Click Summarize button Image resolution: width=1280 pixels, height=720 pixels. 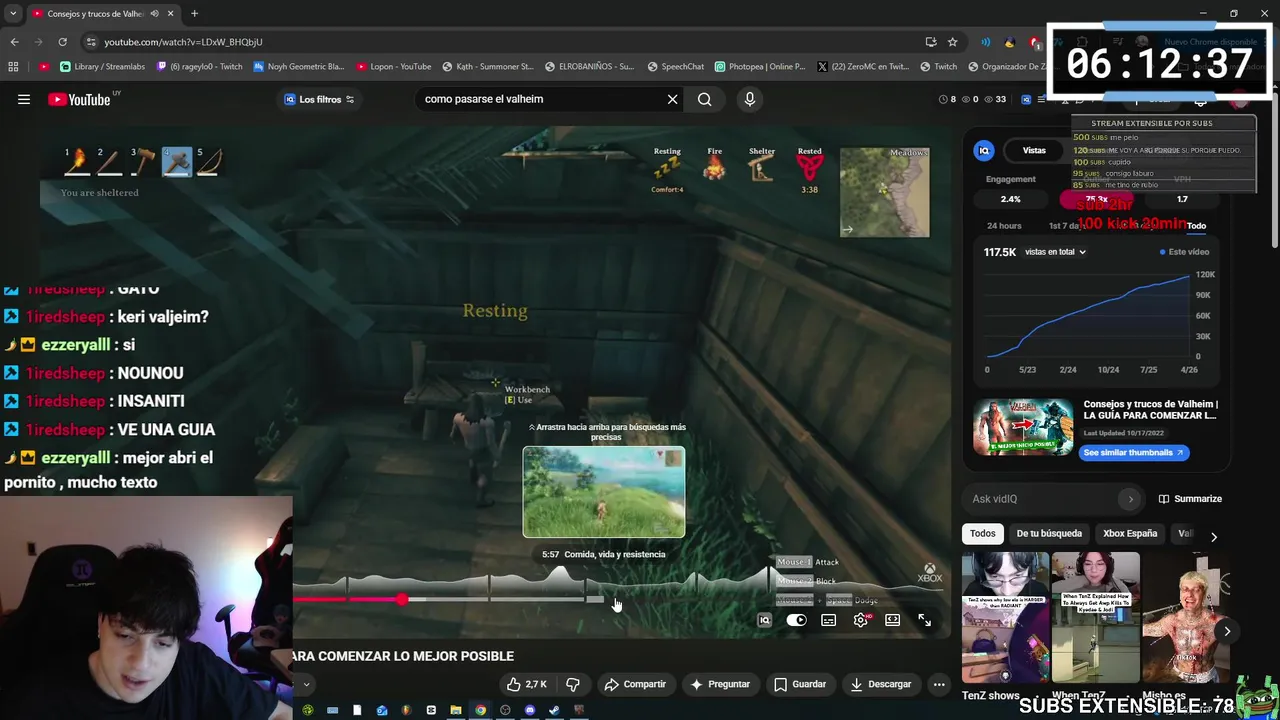pos(1190,499)
